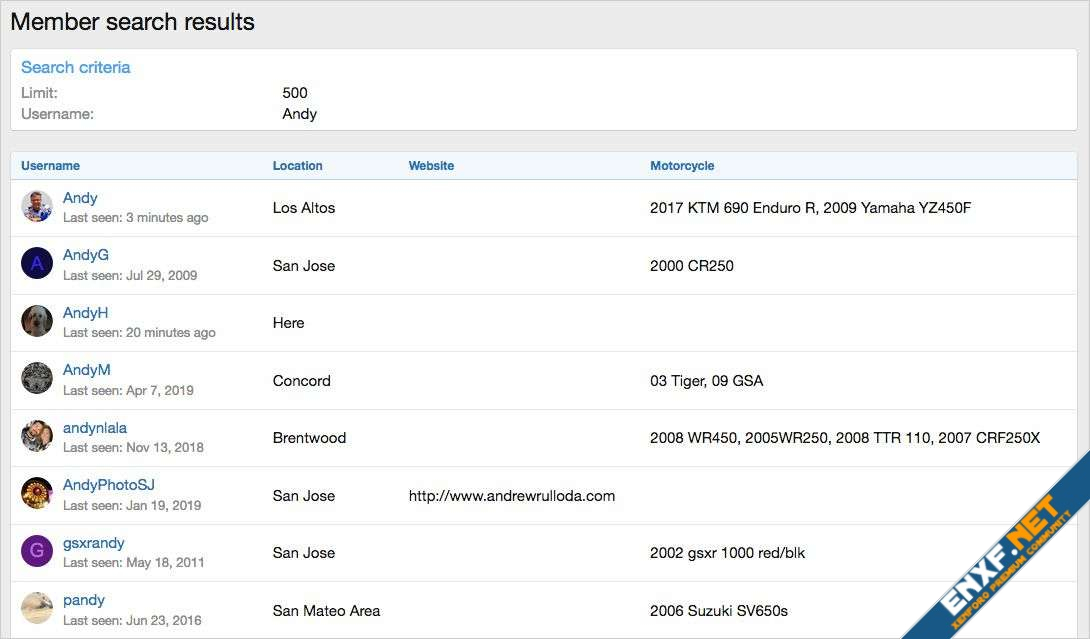Select andynlala's couple photo avatar
The height and width of the screenshot is (639, 1090).
click(x=37, y=436)
